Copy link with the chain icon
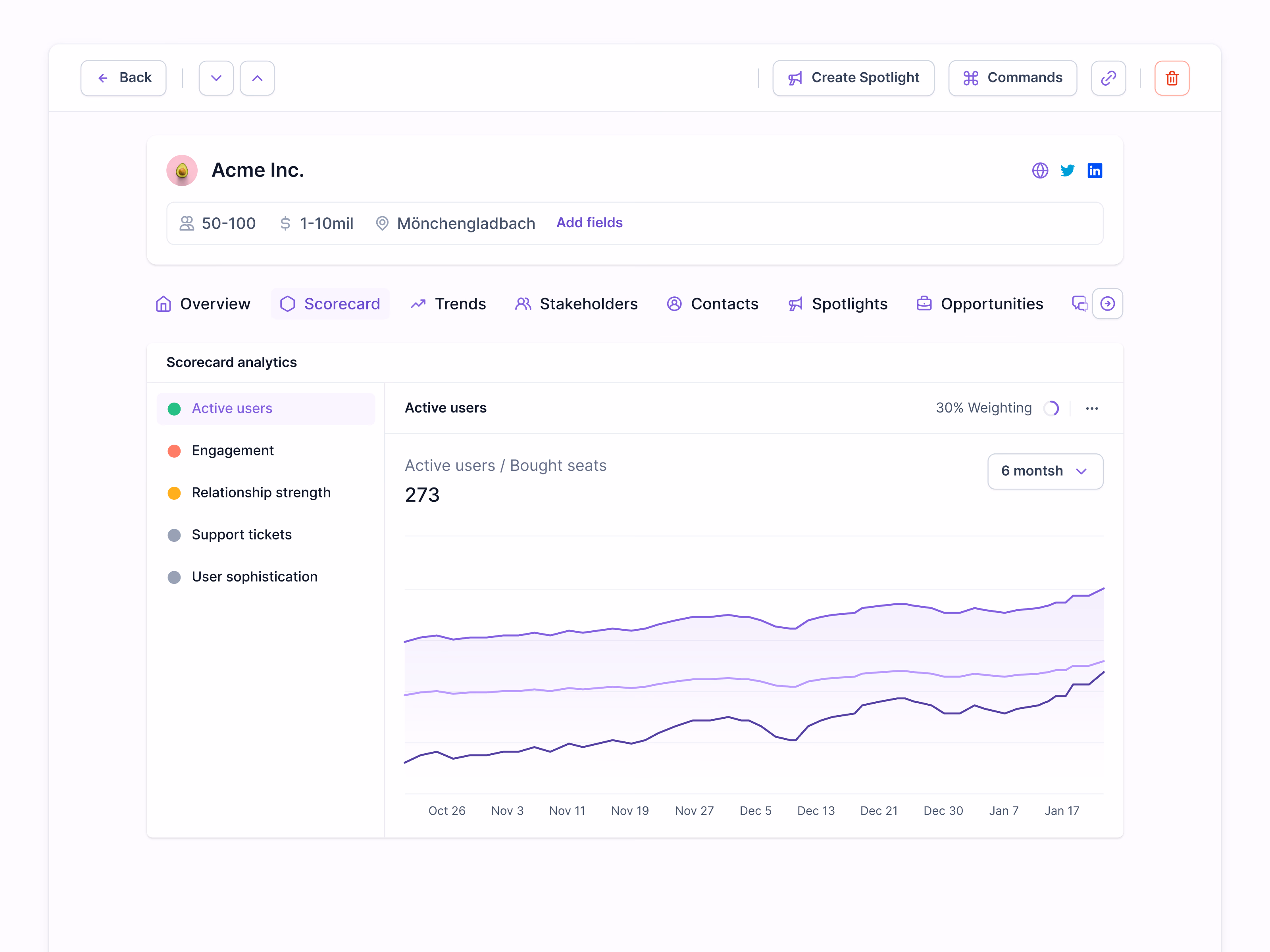 coord(1108,78)
